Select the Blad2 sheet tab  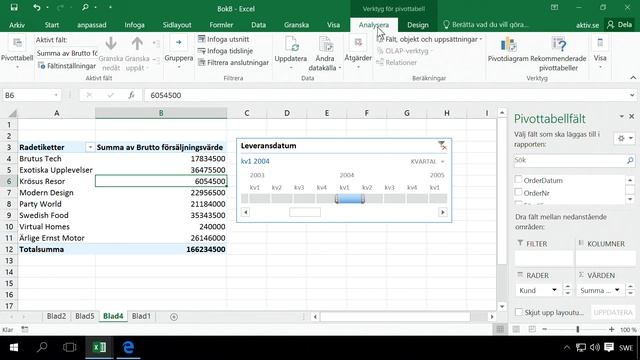[56, 316]
